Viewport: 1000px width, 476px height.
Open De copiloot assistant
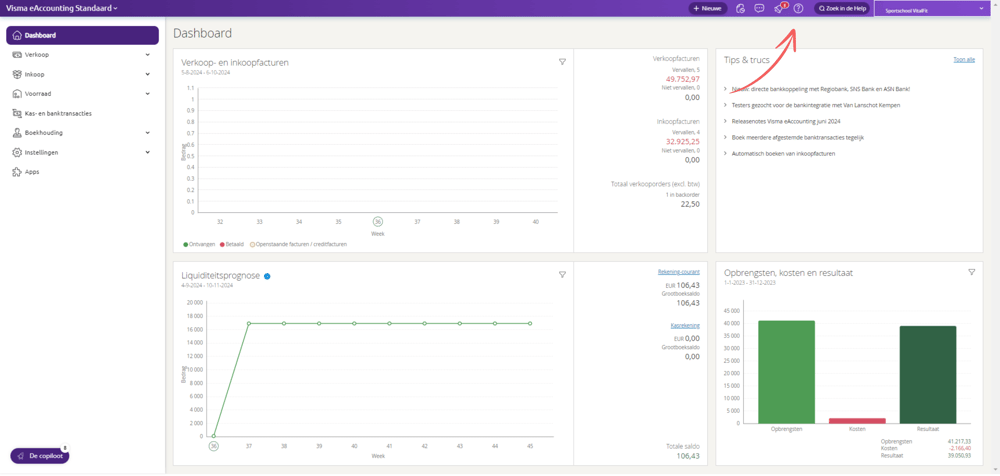40,456
